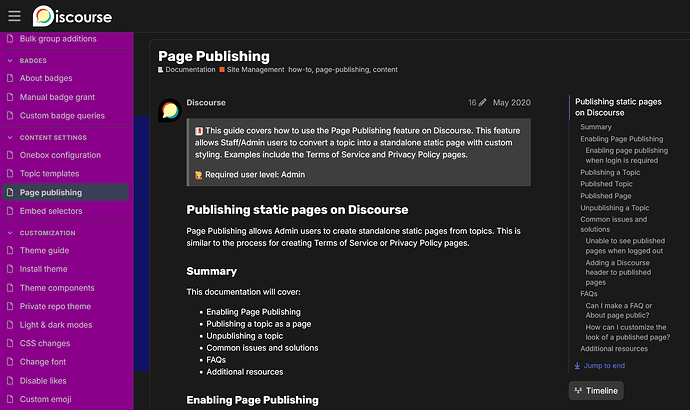Click the page icon beside Embed selectors

tap(10, 211)
